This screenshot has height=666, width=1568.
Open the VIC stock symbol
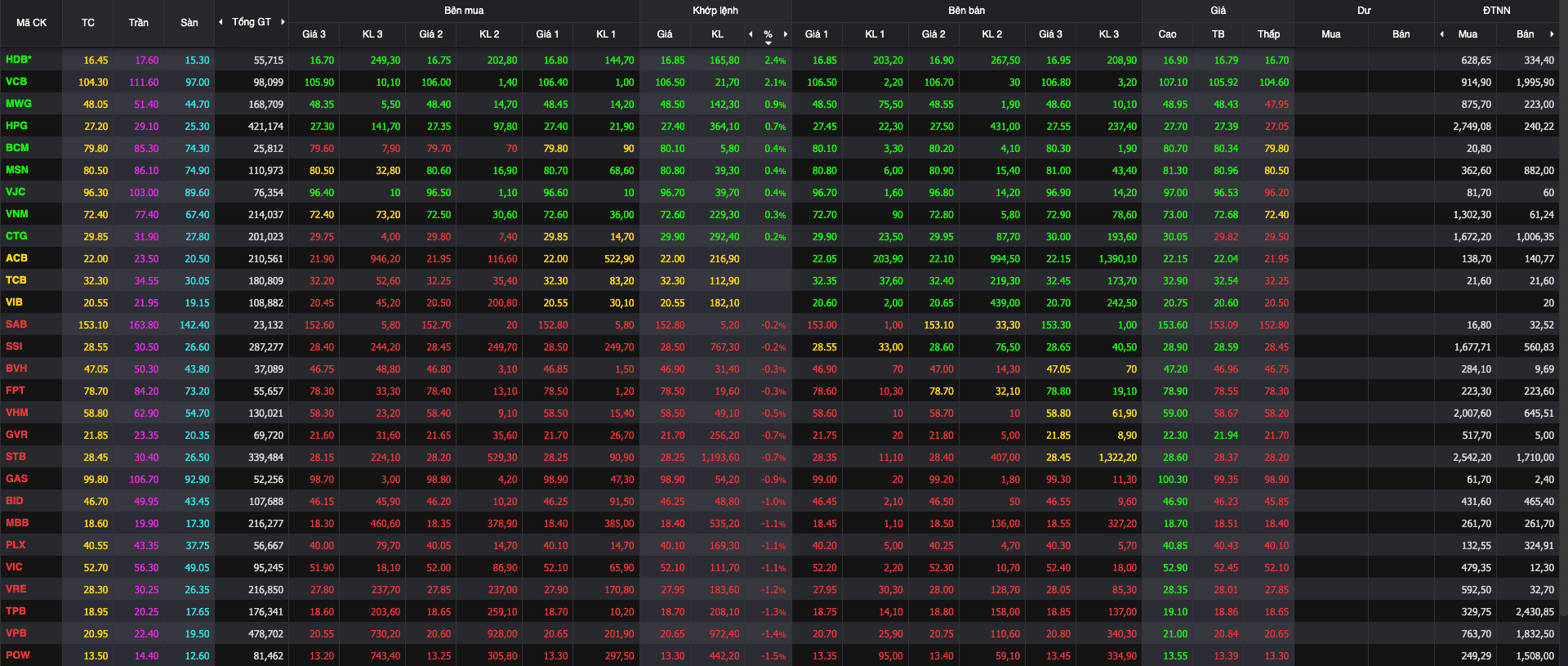(14, 567)
